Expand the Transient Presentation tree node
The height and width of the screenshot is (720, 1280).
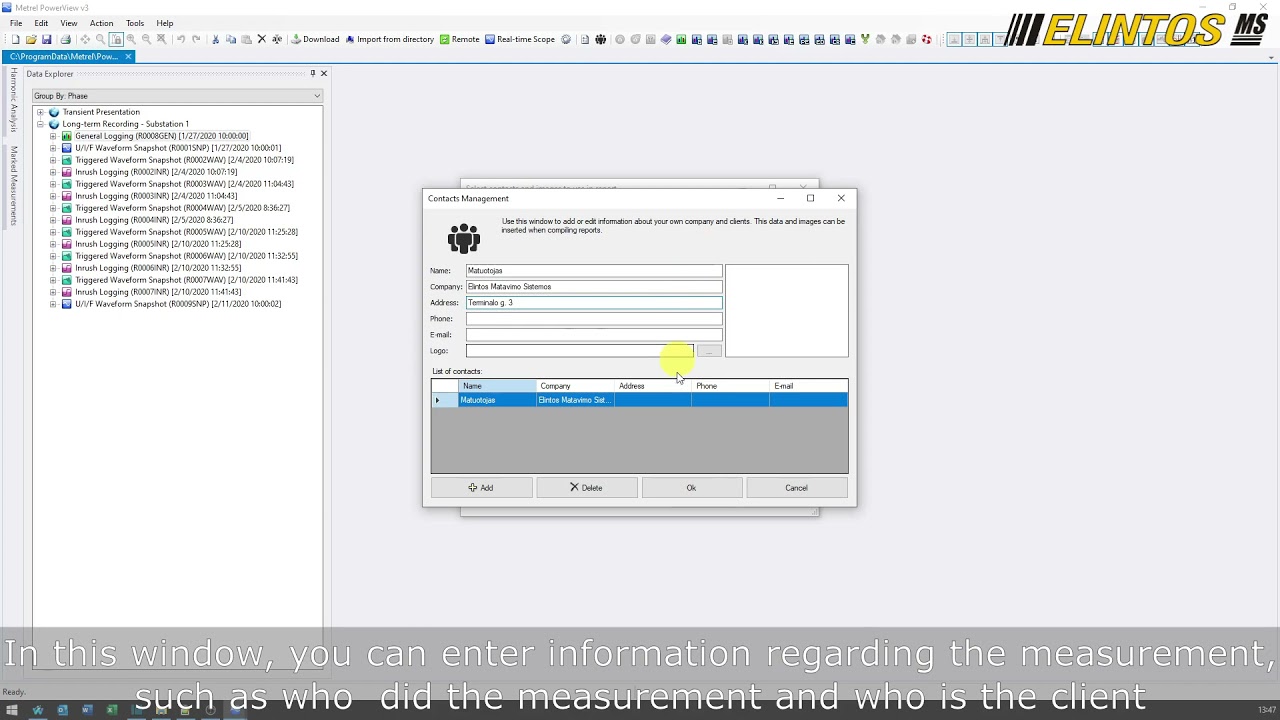click(x=40, y=112)
